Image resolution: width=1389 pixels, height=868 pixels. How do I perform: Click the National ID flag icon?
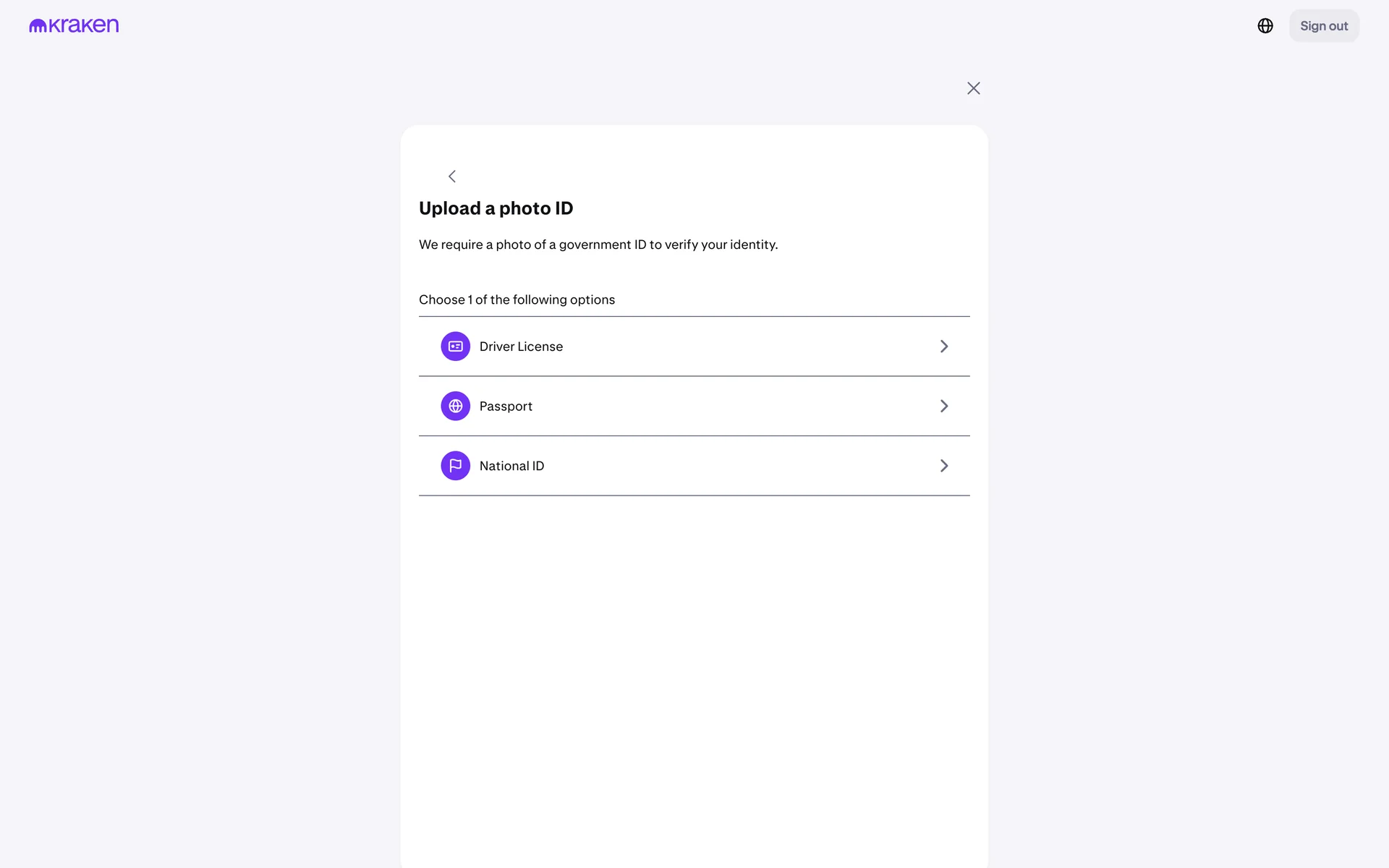pos(456,466)
